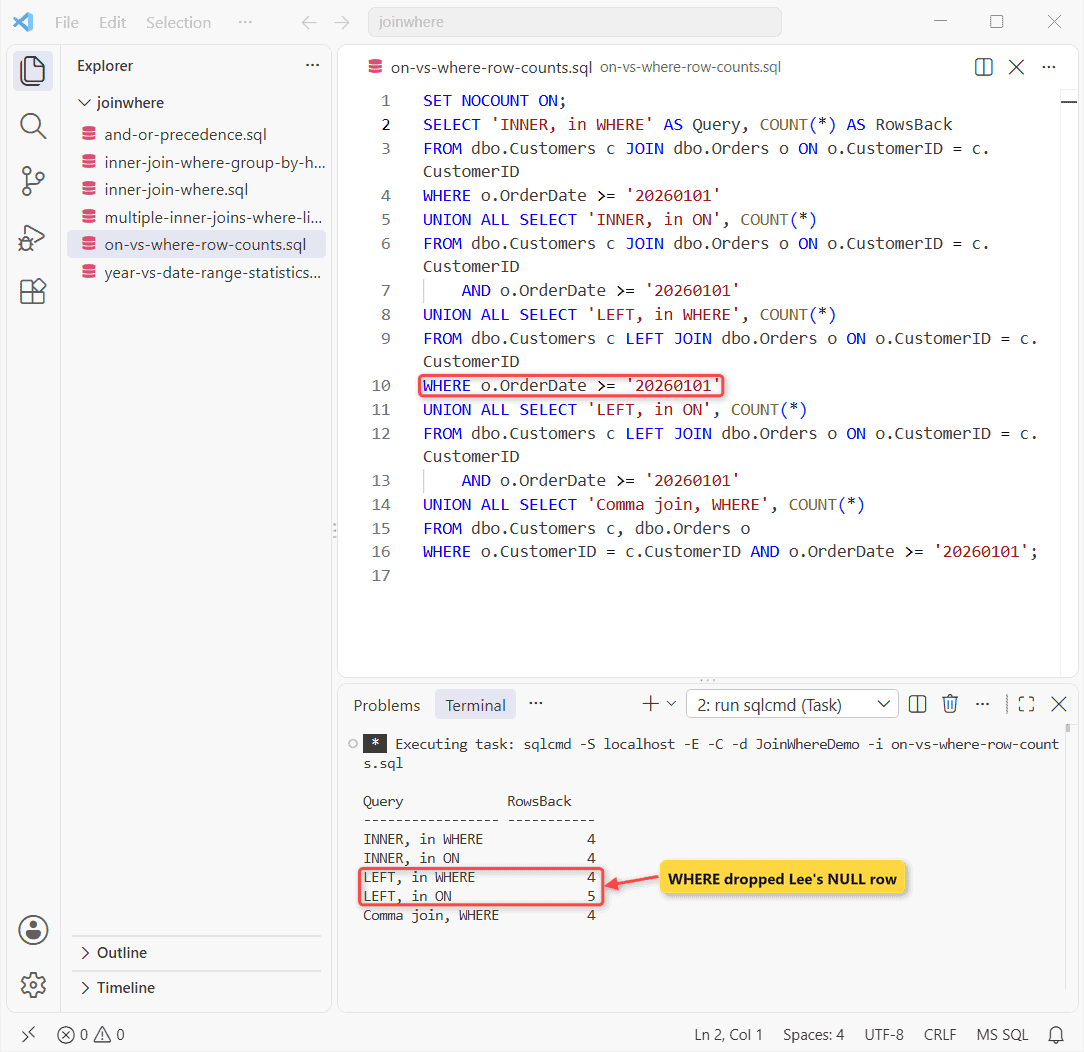This screenshot has height=1052, width=1084.
Task: Change line ending via CRLF
Action: [940, 1034]
